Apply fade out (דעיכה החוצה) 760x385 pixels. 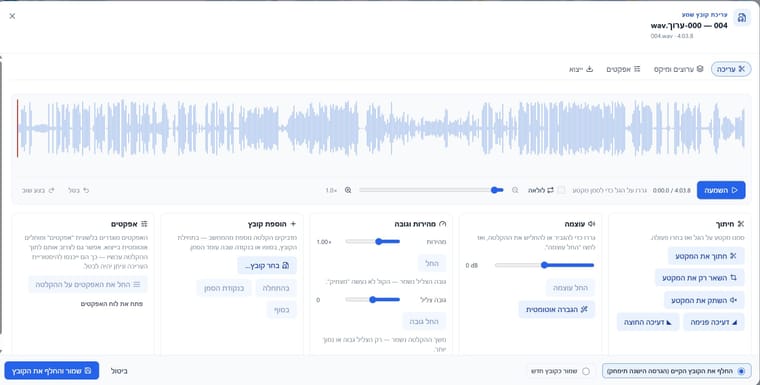pos(648,322)
